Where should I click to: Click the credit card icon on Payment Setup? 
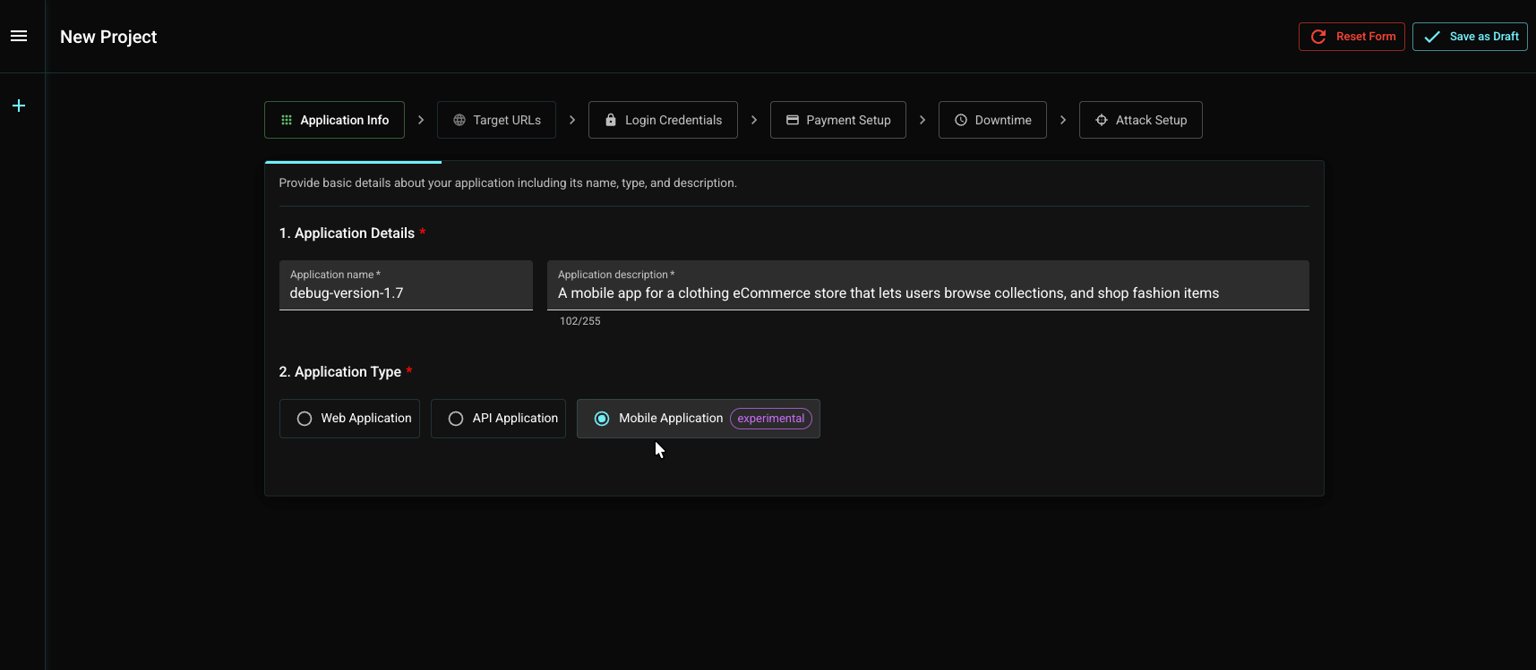tap(792, 120)
